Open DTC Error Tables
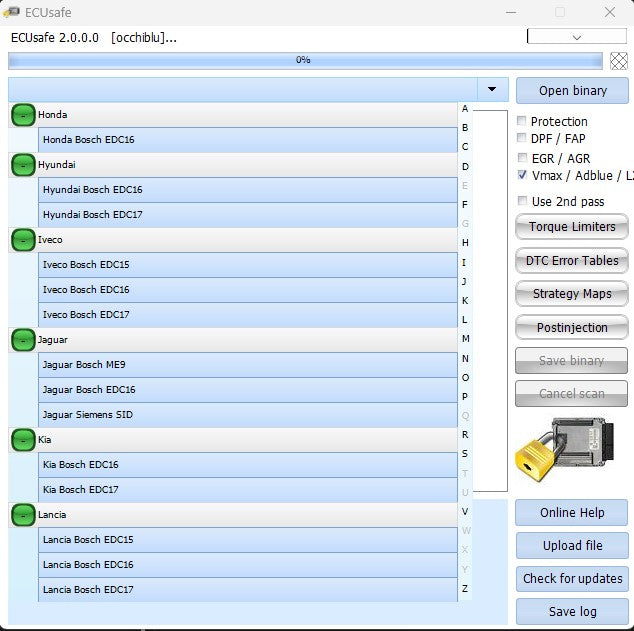634x631 pixels. [x=572, y=261]
